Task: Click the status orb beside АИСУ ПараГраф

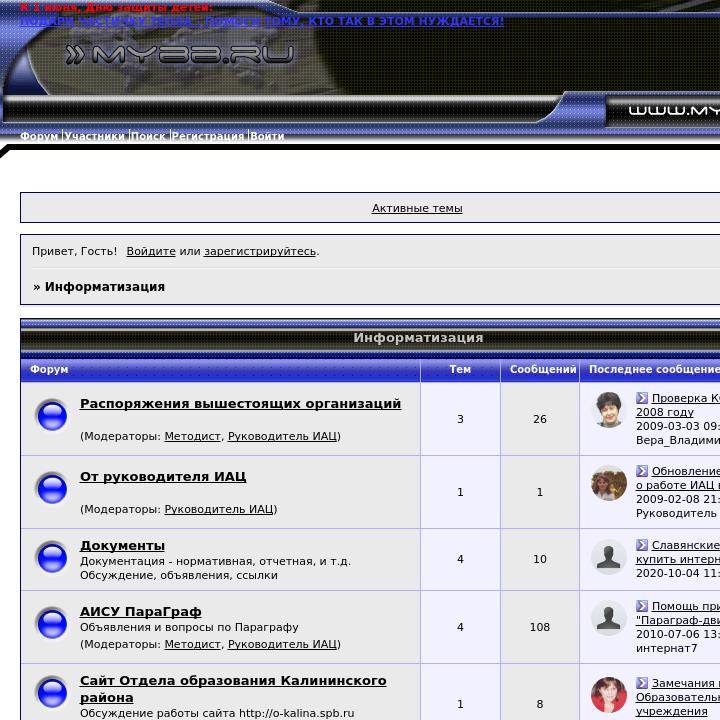Action: coord(51,623)
